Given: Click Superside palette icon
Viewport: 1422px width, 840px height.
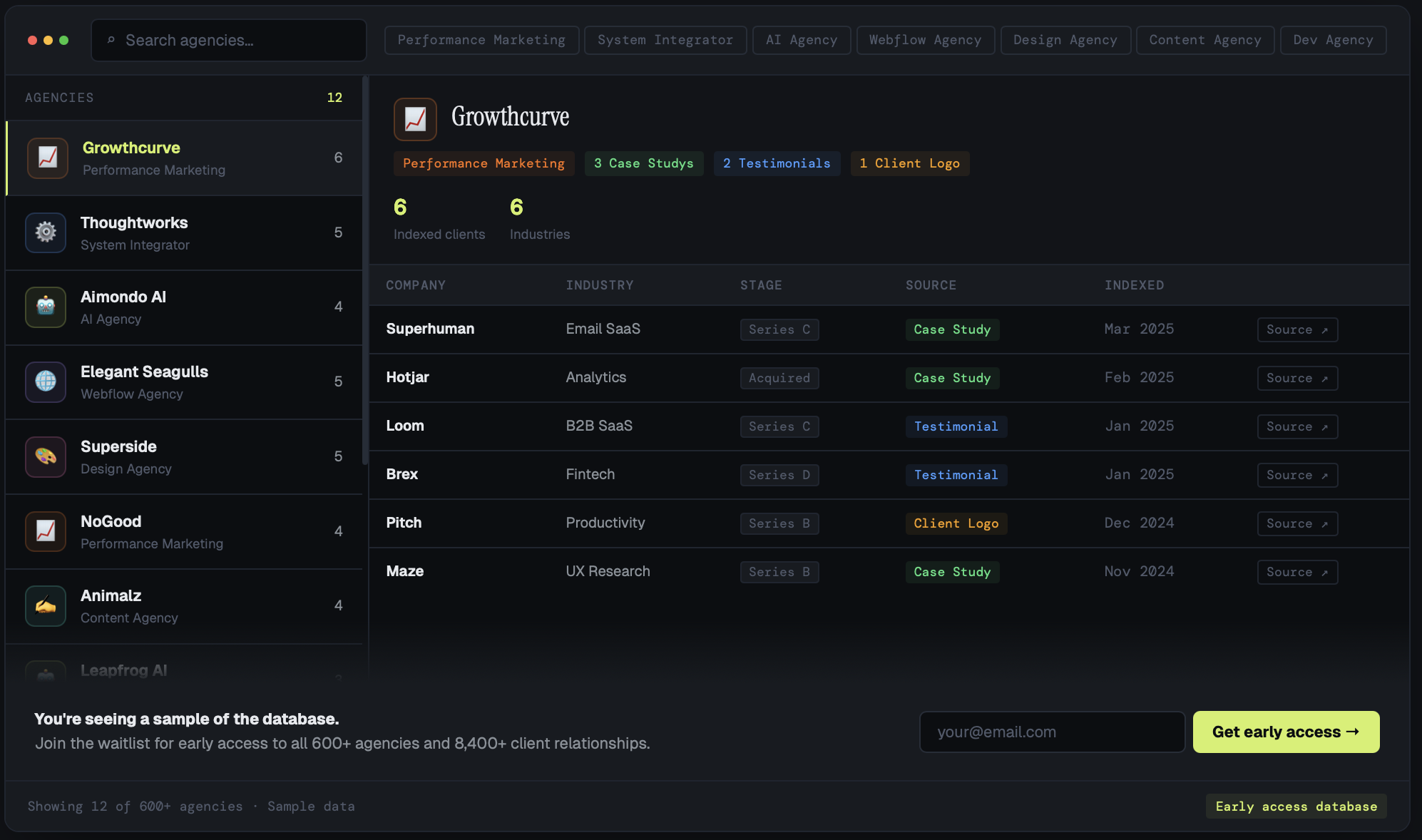Looking at the screenshot, I should [x=46, y=456].
